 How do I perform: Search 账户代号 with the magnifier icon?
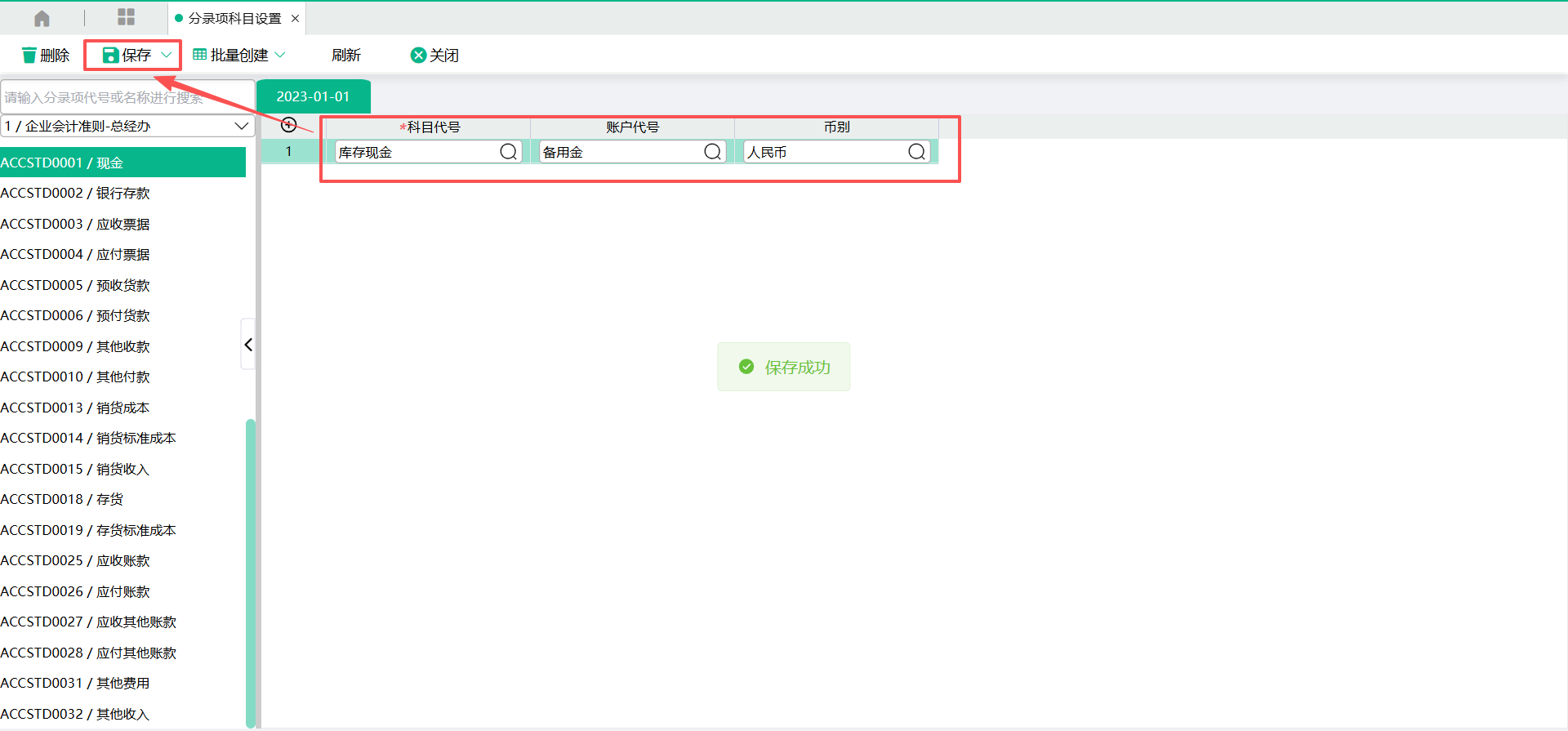click(712, 152)
